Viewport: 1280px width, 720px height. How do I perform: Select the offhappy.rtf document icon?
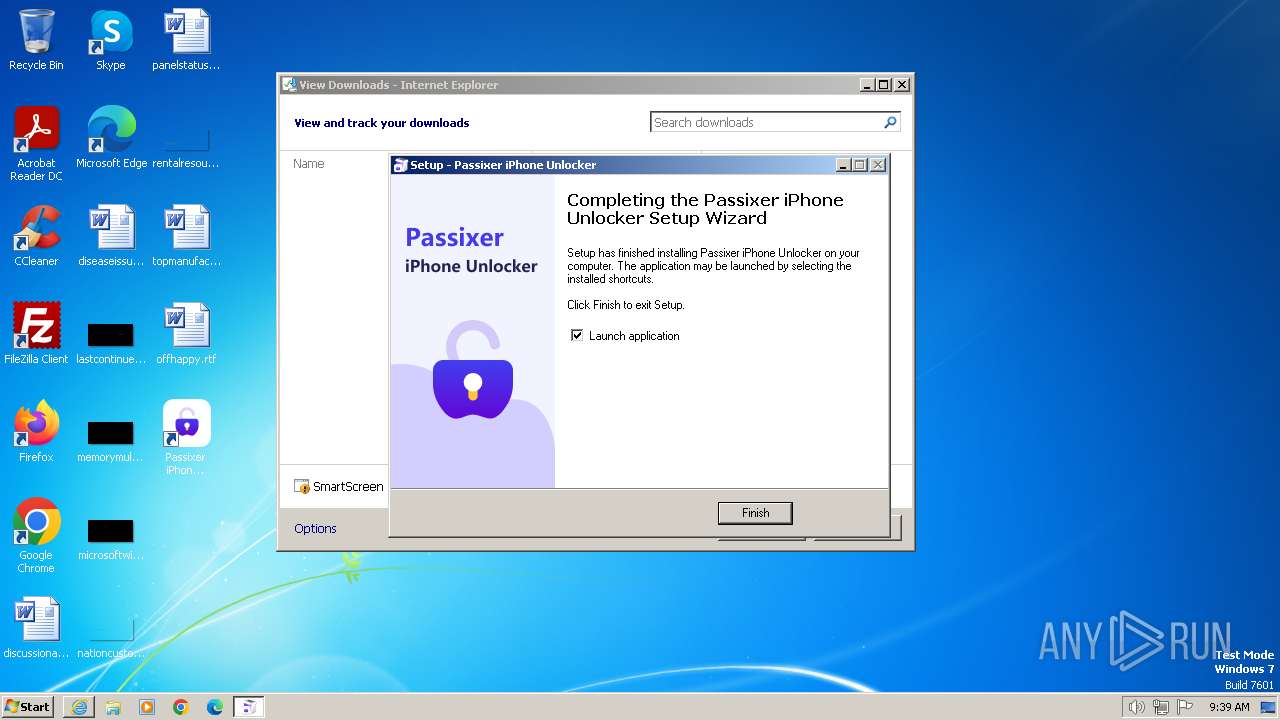(187, 334)
